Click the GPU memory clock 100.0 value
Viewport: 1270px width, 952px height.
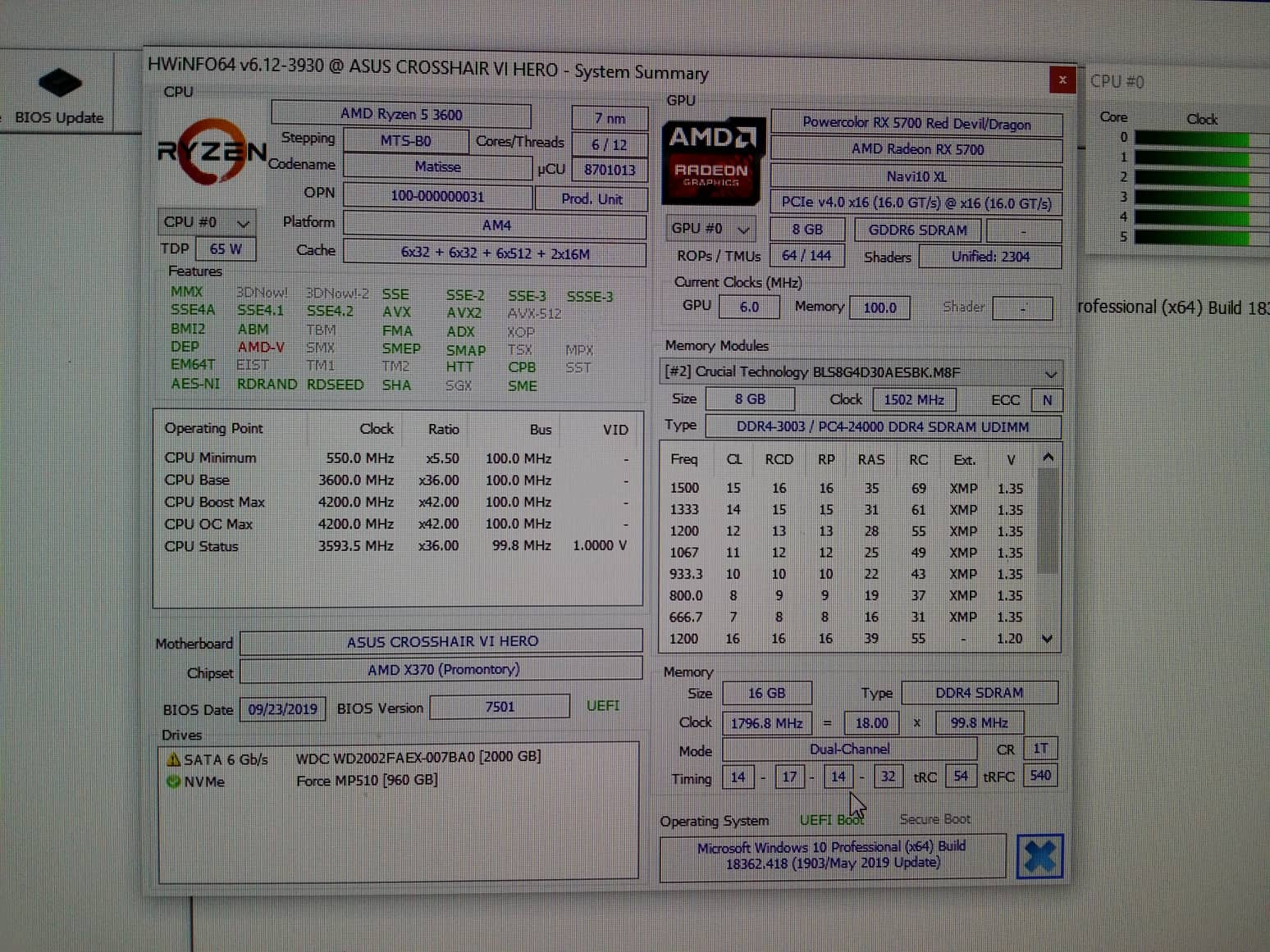pos(879,307)
